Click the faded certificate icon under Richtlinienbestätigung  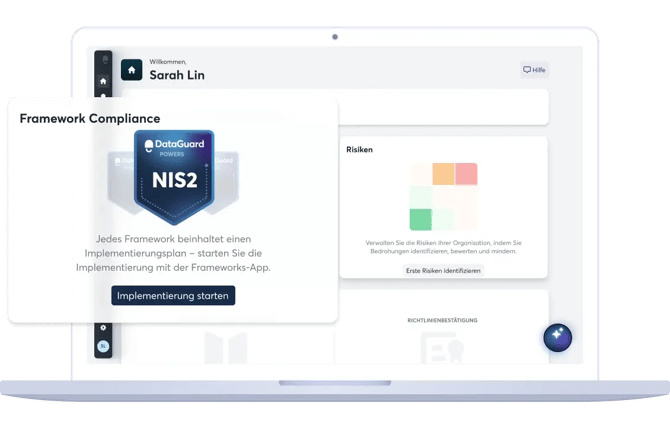[x=443, y=348]
